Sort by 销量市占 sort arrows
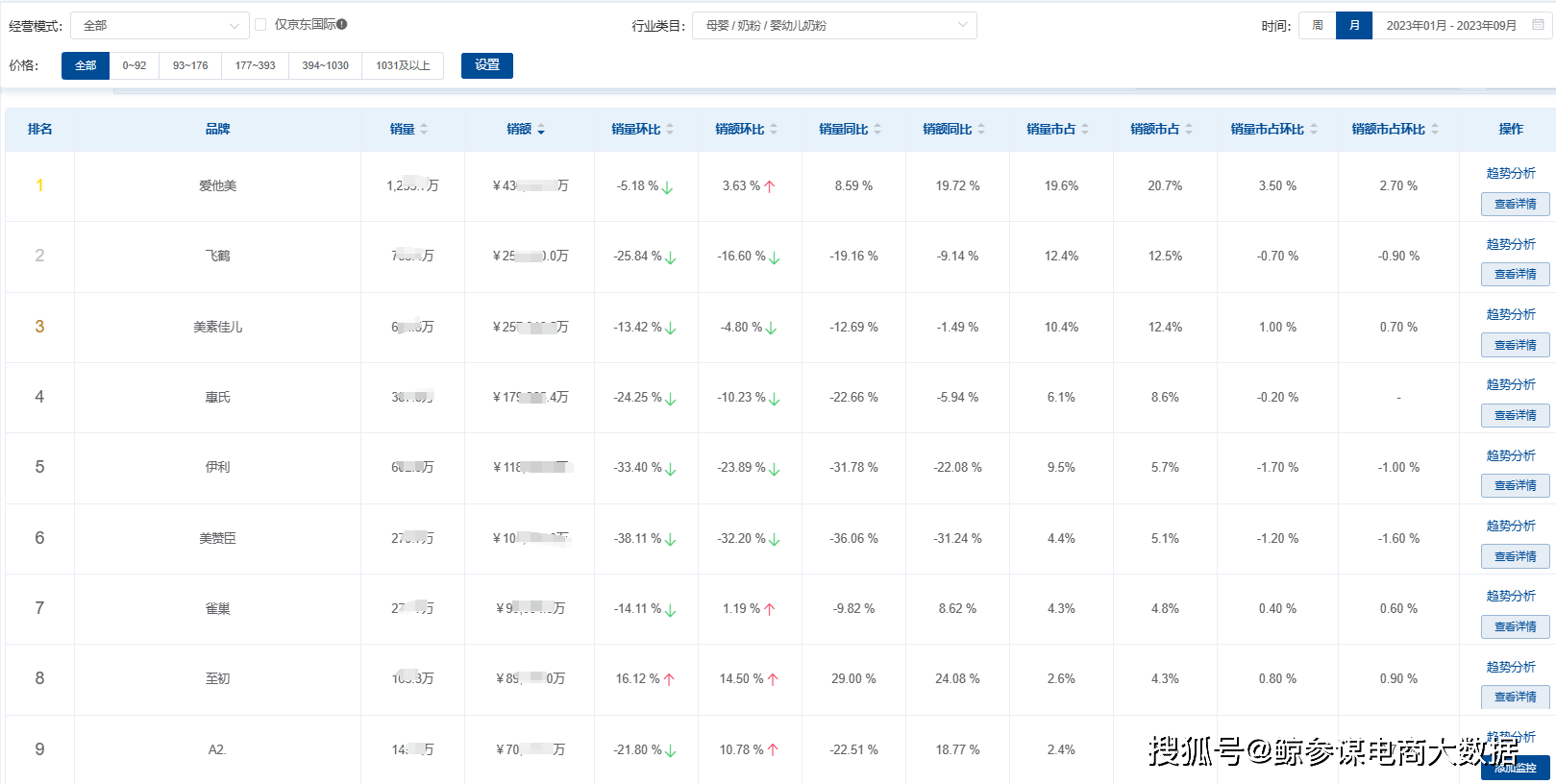Screen dimensions: 1556x784 [1085, 130]
